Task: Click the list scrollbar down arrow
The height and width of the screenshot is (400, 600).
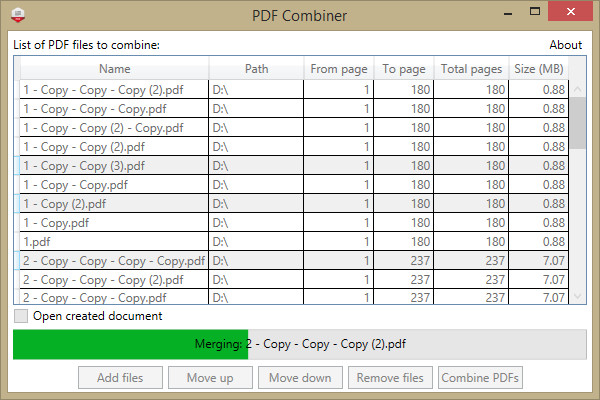Action: 577,296
